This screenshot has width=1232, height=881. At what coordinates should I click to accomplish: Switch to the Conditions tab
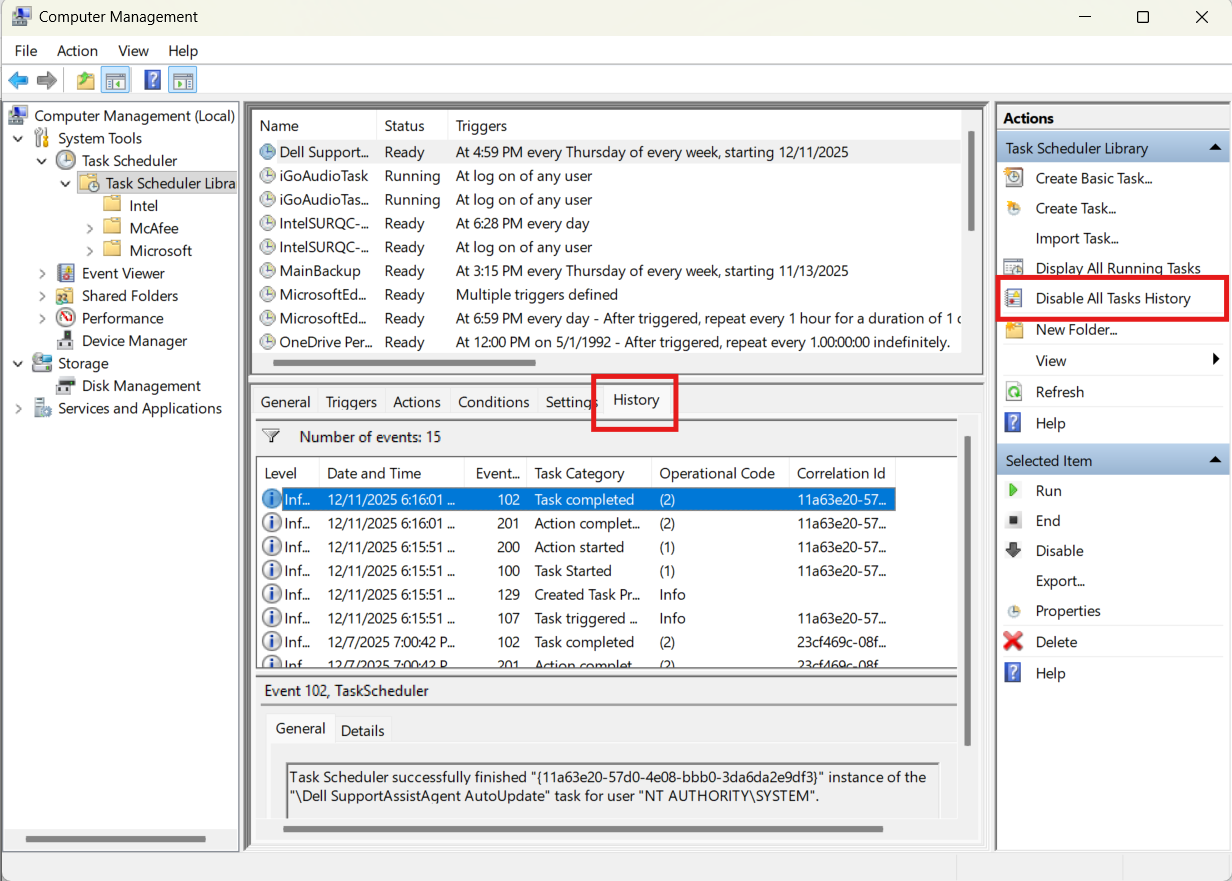[494, 402]
